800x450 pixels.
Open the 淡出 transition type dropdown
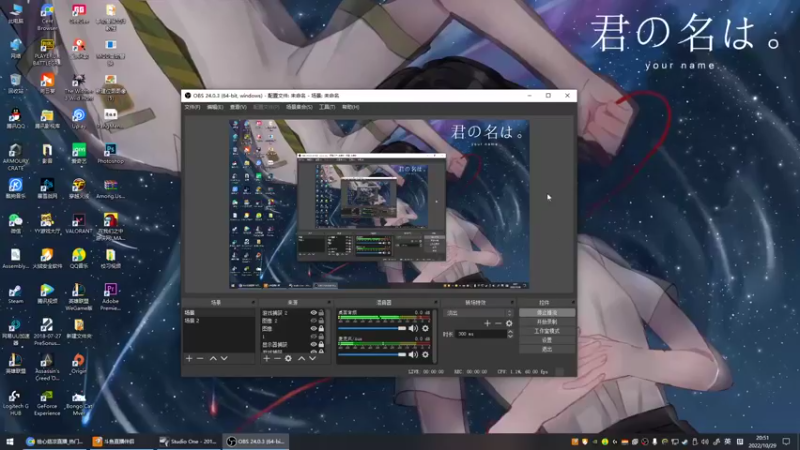tap(479, 313)
